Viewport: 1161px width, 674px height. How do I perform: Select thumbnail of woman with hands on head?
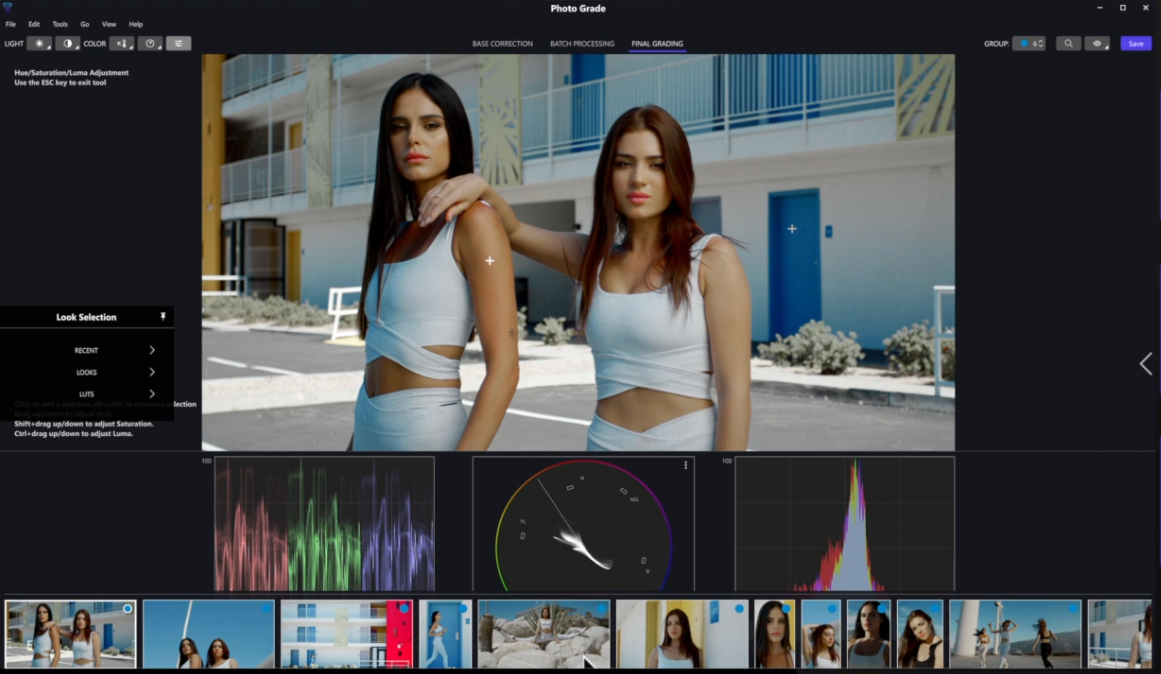point(821,634)
